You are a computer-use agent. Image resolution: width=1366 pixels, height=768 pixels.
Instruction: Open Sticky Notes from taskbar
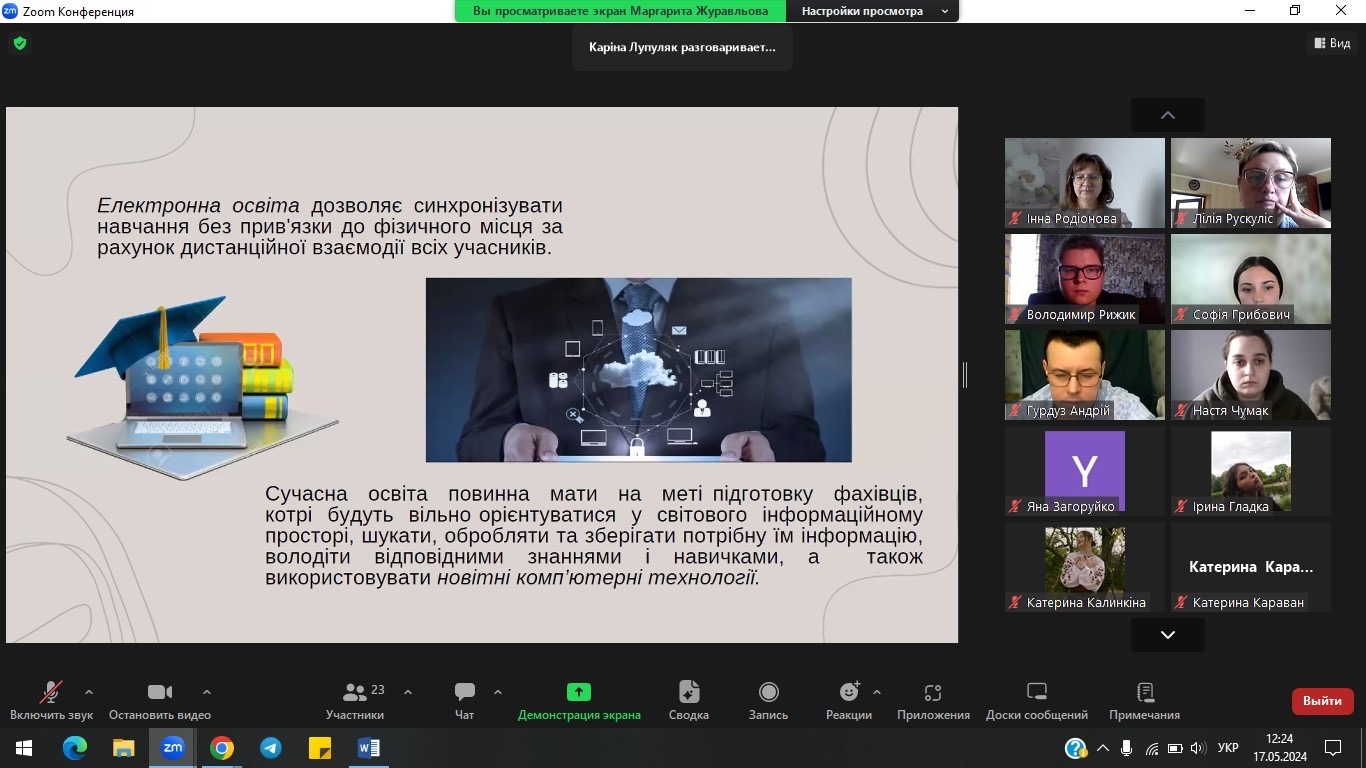(319, 748)
